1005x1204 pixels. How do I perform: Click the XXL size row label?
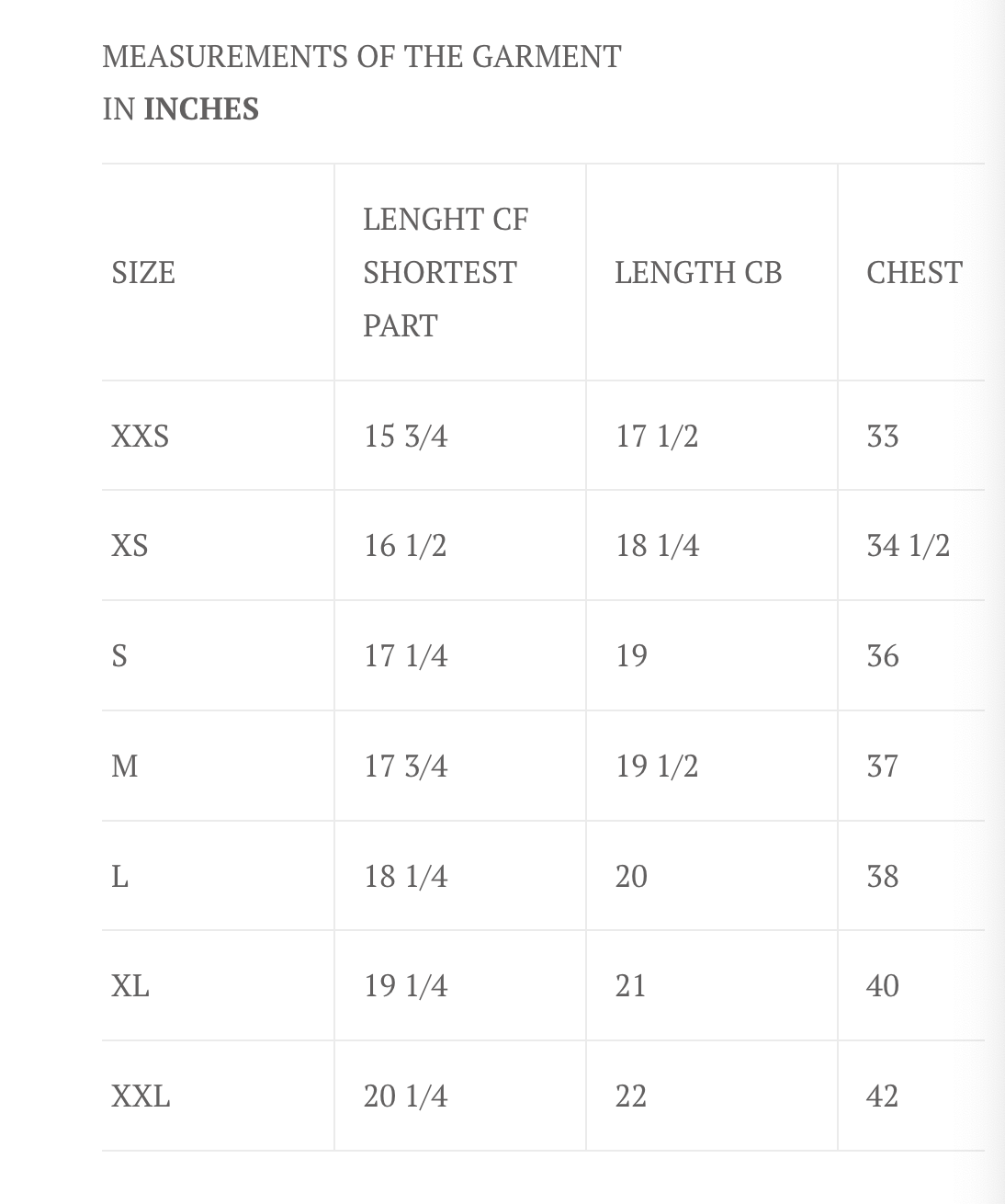pos(141,1096)
